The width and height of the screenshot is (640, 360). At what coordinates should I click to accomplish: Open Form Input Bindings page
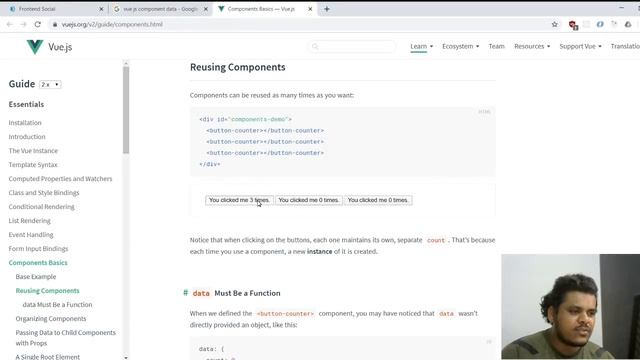[38, 248]
